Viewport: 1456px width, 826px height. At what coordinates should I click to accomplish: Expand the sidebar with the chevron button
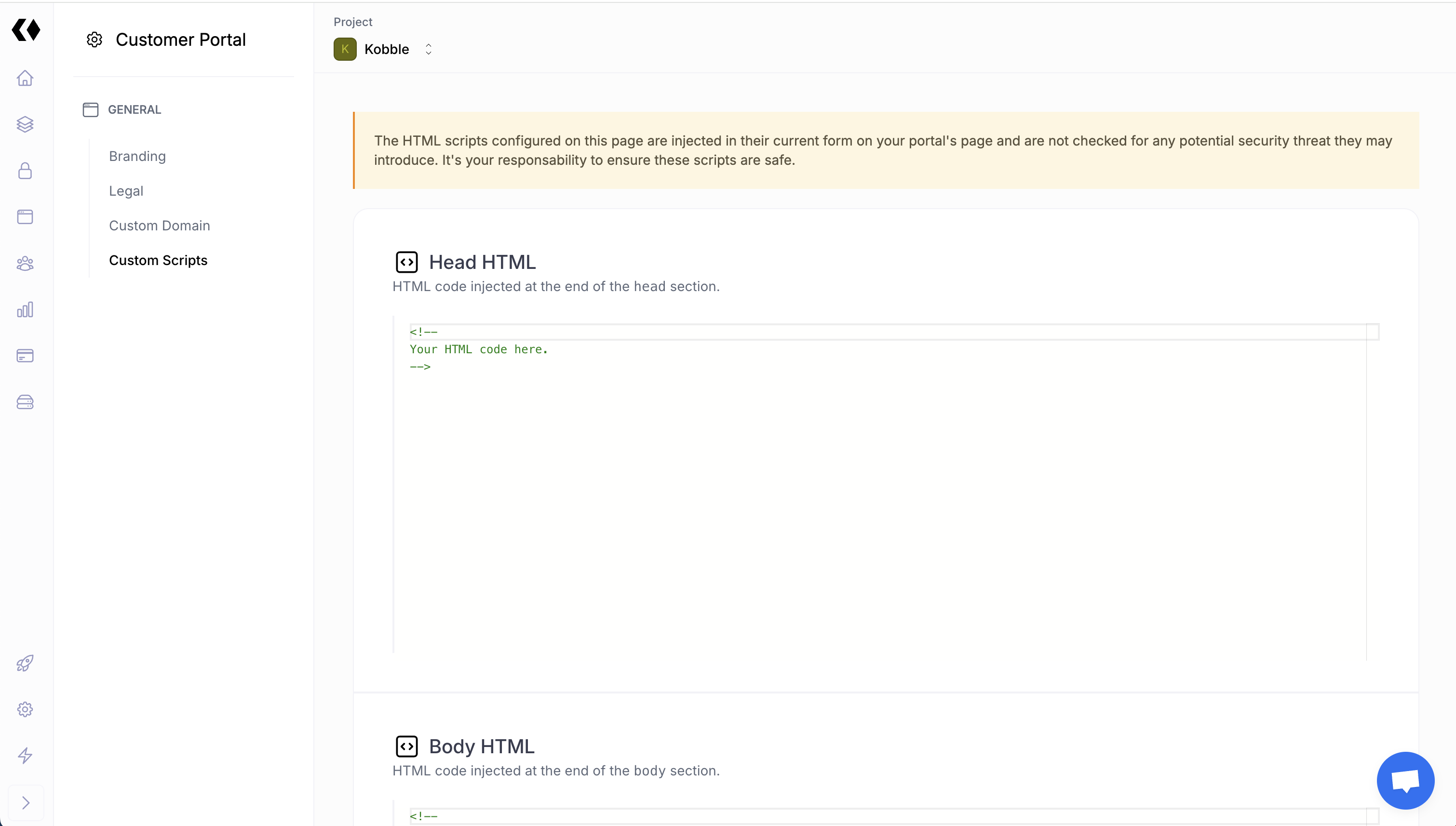point(25,802)
